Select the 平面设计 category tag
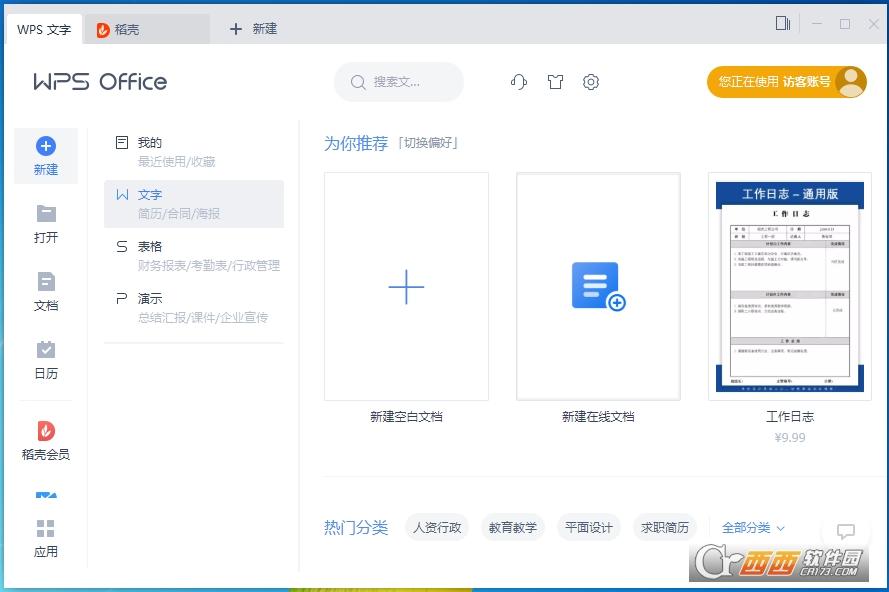 589,528
